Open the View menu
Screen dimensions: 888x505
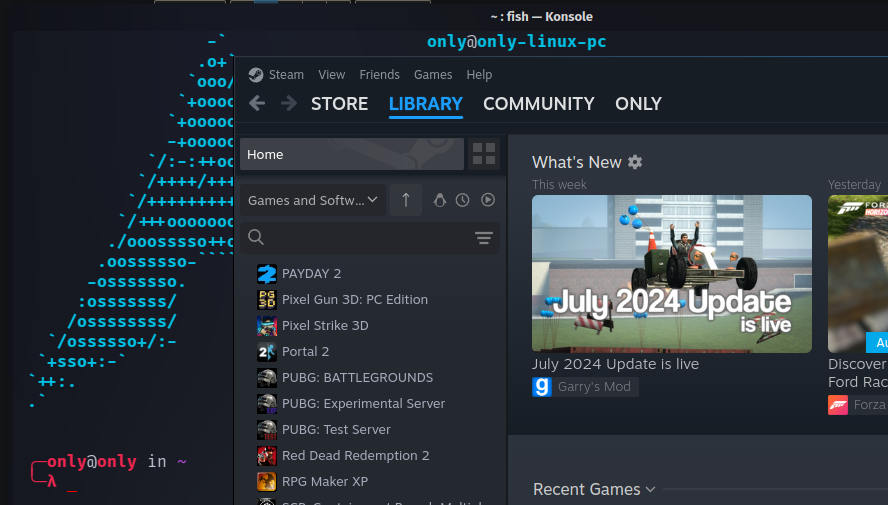pyautogui.click(x=331, y=75)
